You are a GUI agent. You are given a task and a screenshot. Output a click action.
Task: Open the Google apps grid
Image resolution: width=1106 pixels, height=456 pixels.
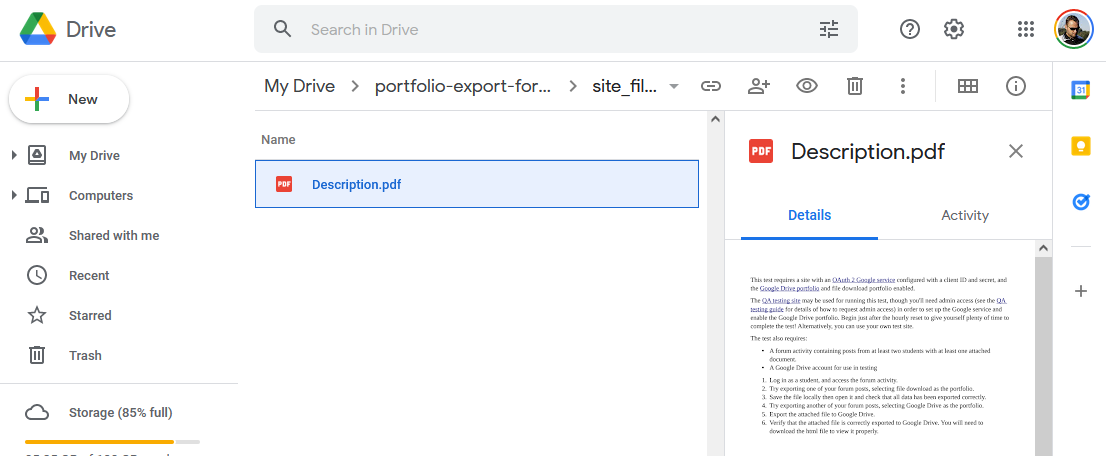1026,29
